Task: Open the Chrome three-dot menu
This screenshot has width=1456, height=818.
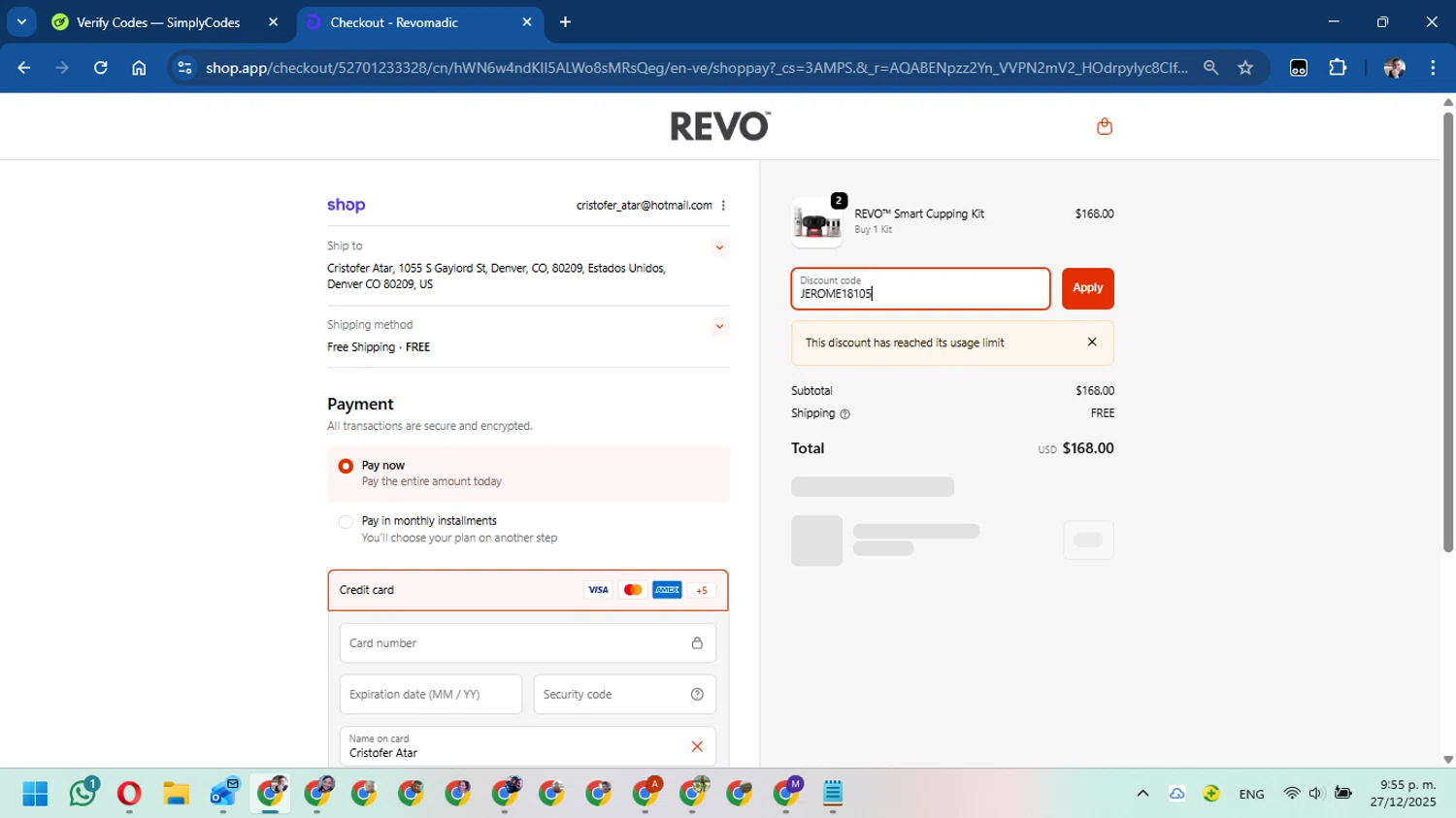Action: pyautogui.click(x=1433, y=68)
